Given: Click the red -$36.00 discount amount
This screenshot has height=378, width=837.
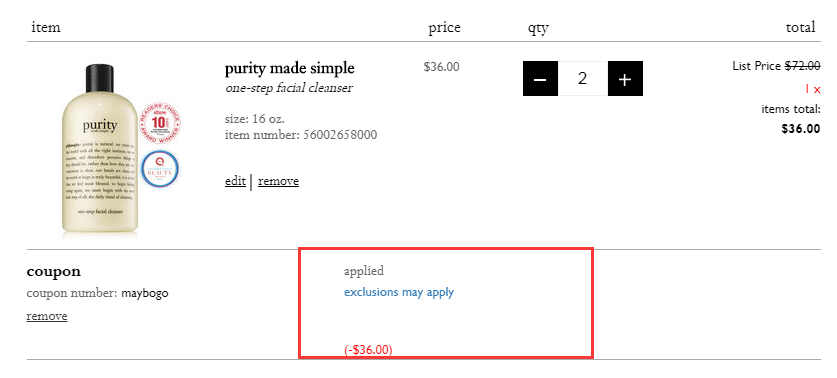Looking at the screenshot, I should tap(368, 350).
